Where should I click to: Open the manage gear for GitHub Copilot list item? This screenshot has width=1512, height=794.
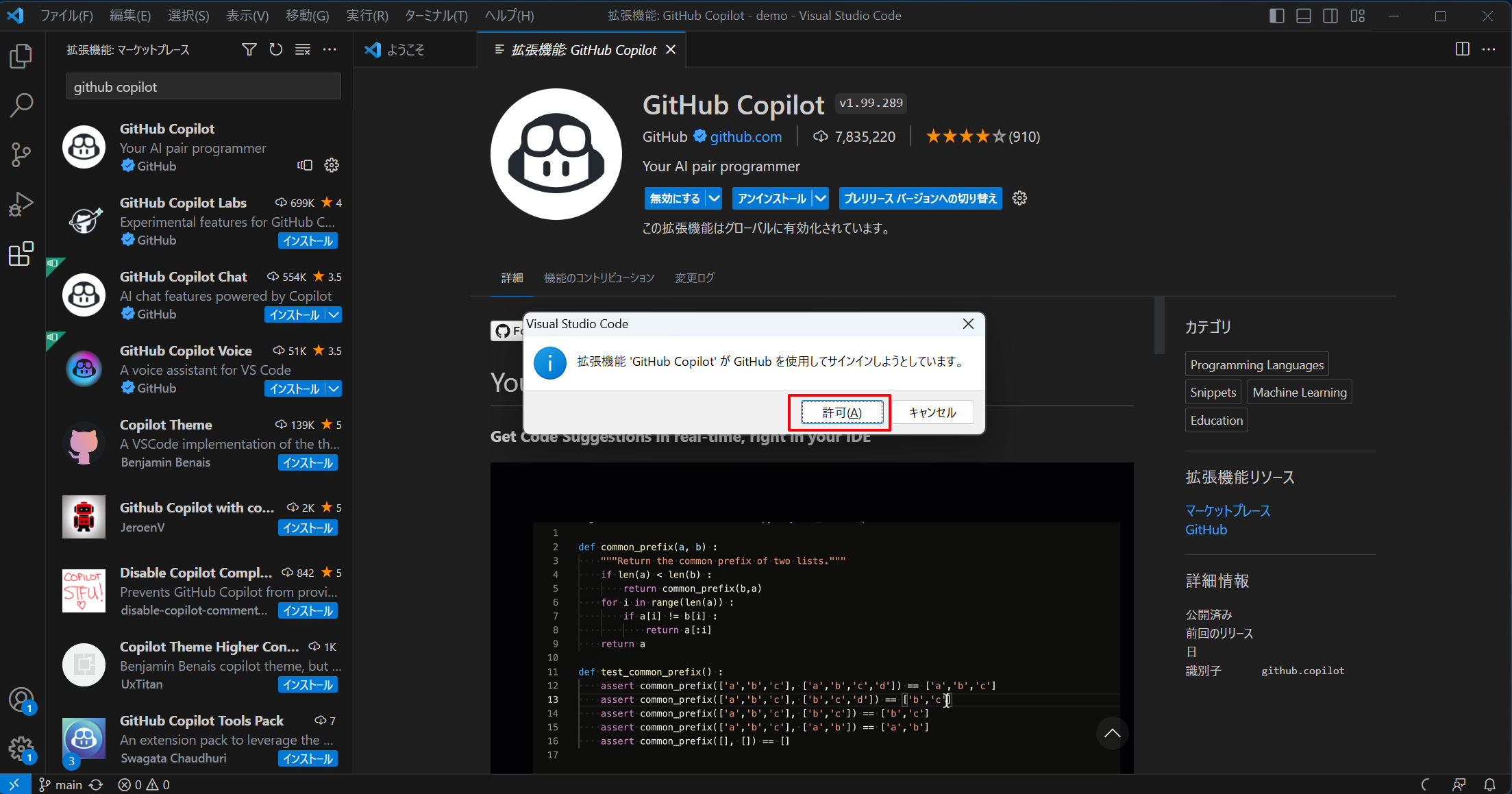point(332,165)
